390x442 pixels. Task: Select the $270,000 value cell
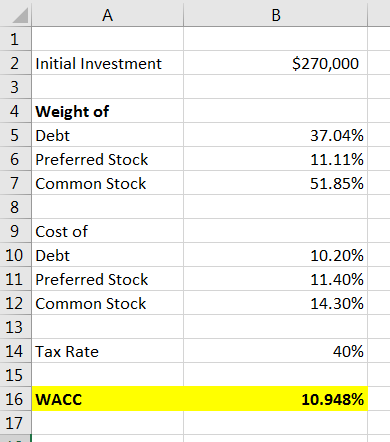[275, 63]
